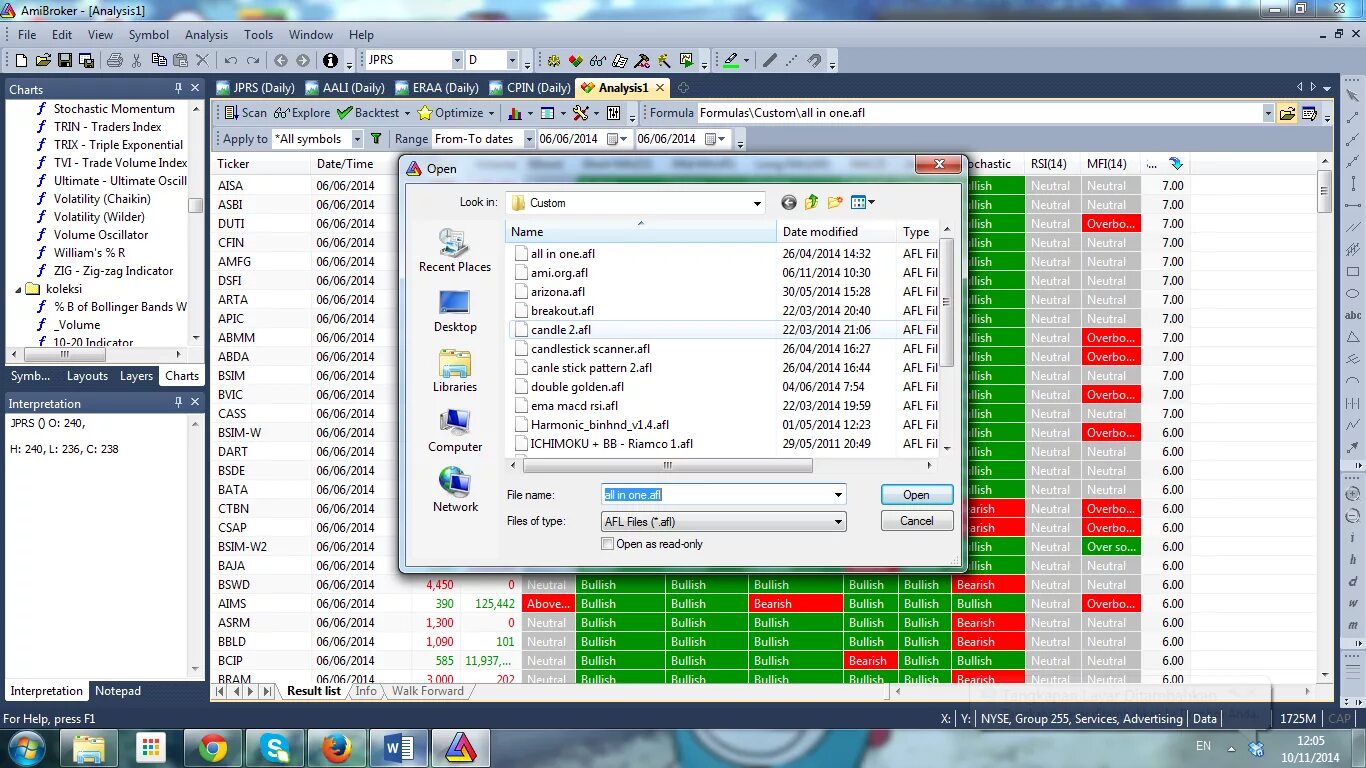
Task: Click the Cancel button in dialog
Action: click(x=916, y=521)
